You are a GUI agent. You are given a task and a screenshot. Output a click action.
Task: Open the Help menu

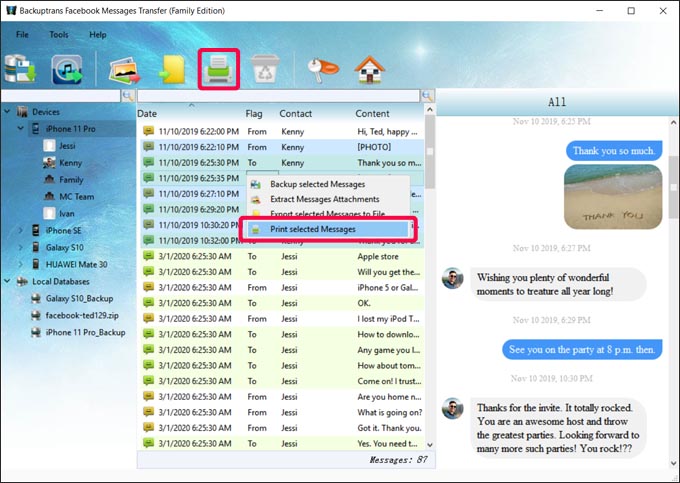[98, 34]
